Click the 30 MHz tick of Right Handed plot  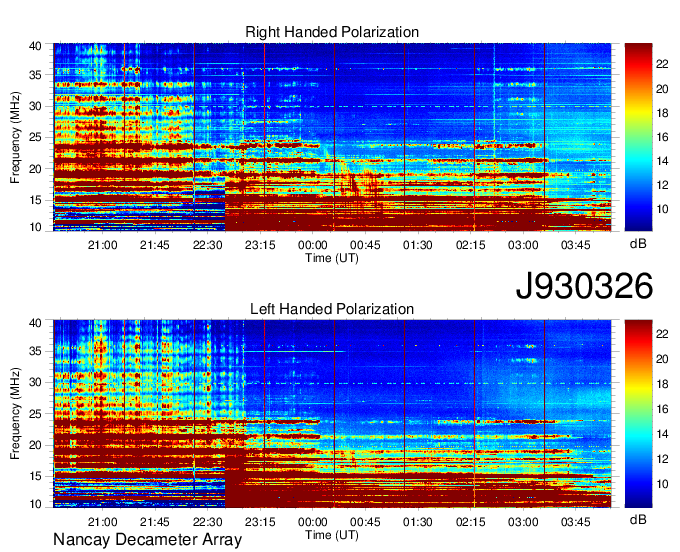click(35, 106)
